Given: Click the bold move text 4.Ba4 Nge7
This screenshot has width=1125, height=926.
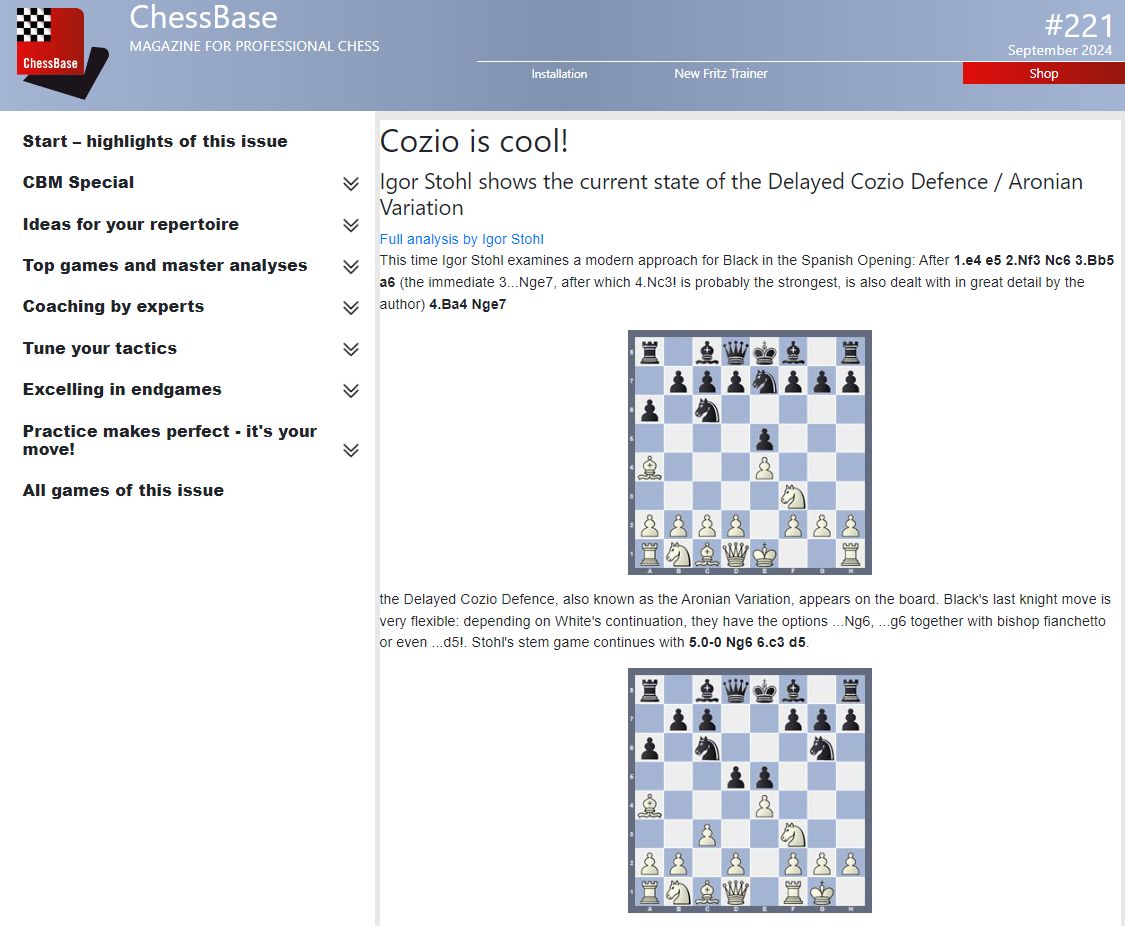Looking at the screenshot, I should tap(468, 304).
